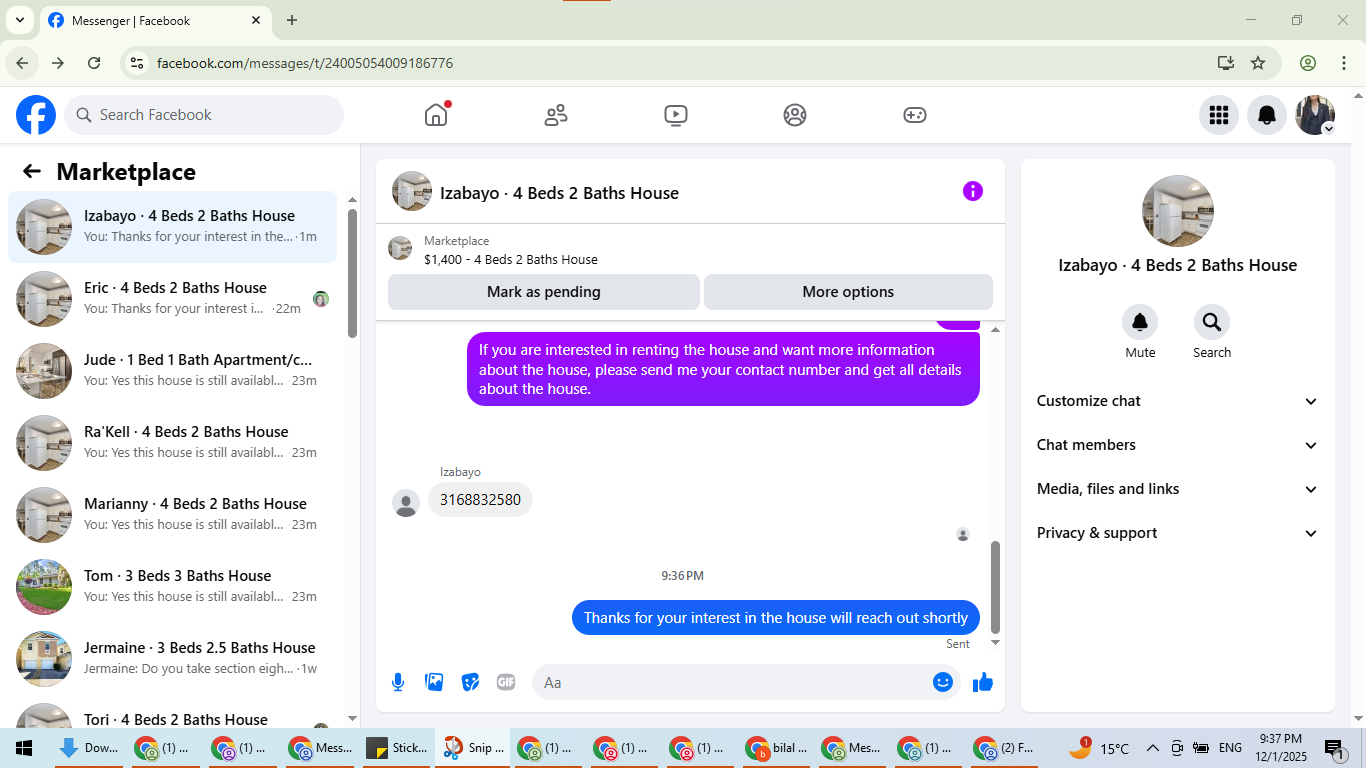Viewport: 1366px width, 768px height.
Task: Open Jermaine 3 Beds 2.5 Baths conversation
Action: point(172,659)
